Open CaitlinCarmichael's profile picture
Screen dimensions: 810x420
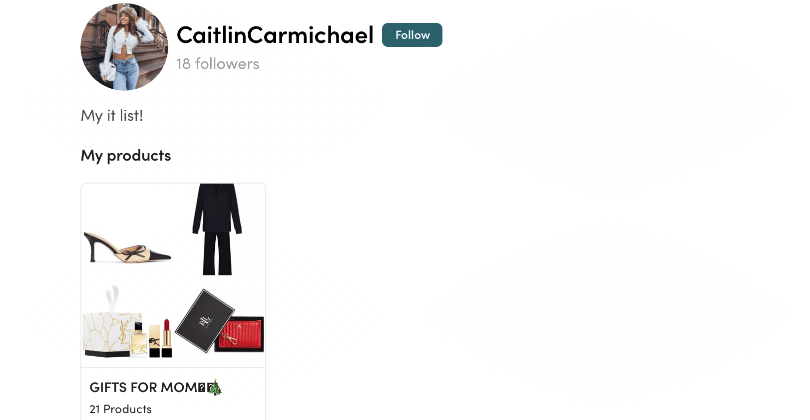[x=124, y=46]
